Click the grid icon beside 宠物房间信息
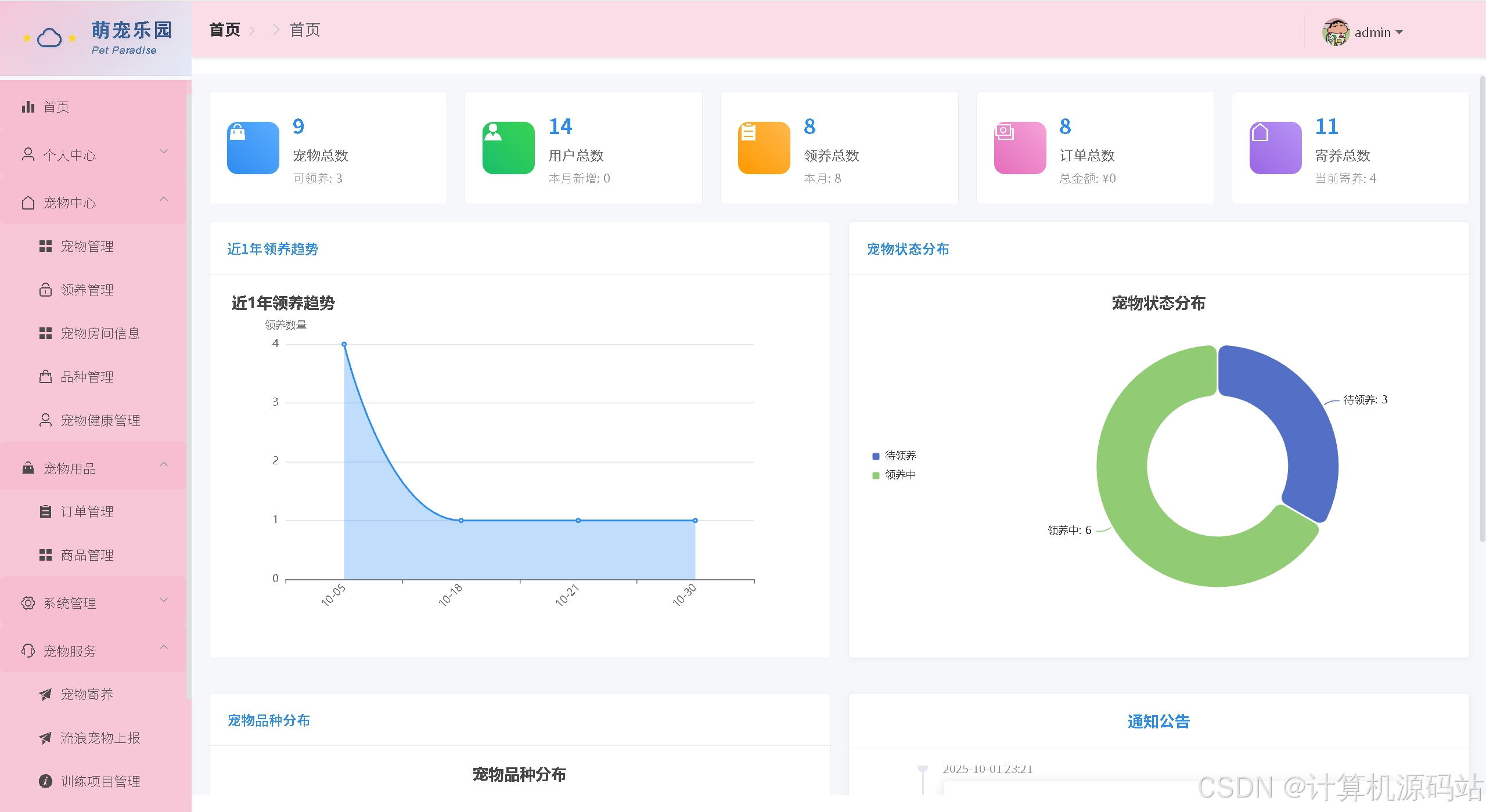Viewport: 1486px width, 812px height. [x=45, y=333]
